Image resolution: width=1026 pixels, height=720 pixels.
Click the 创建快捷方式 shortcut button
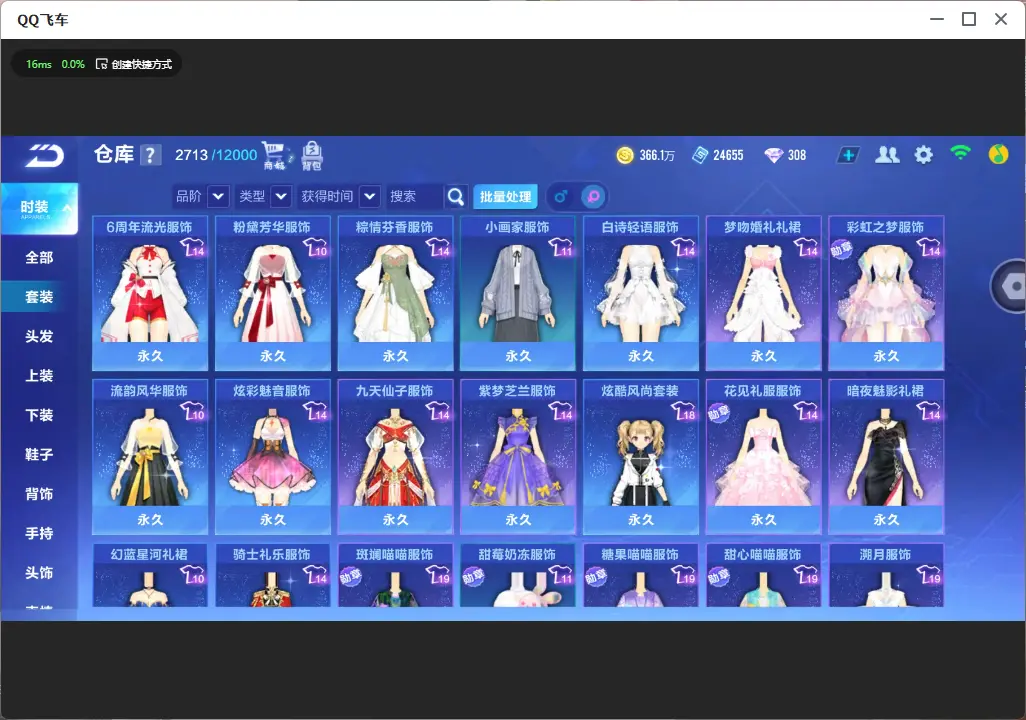pos(134,64)
